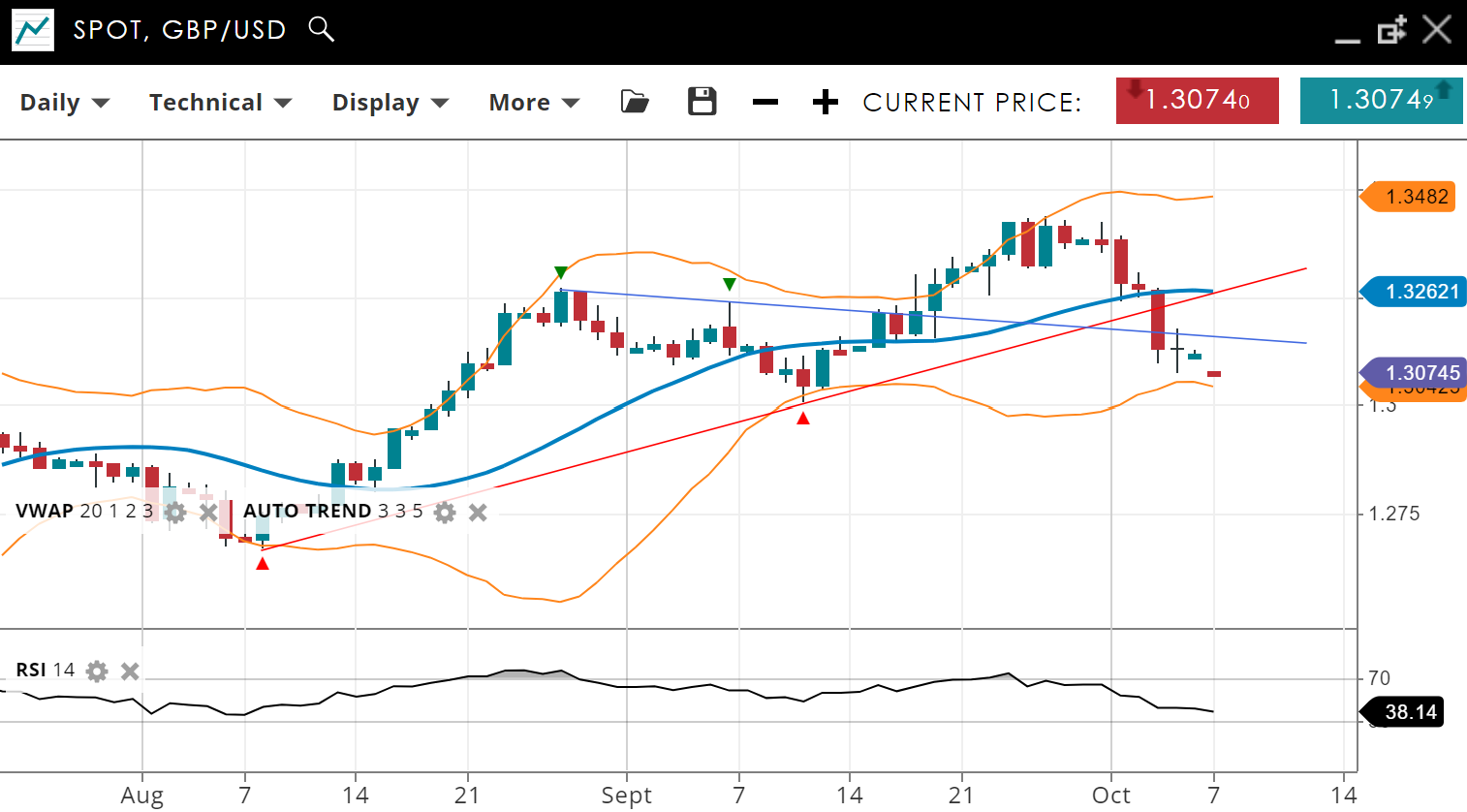
Task: Pop out the chart window
Action: 1391,30
